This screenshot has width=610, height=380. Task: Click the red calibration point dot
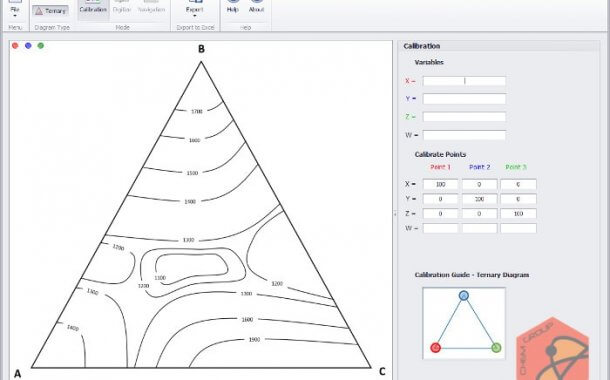15,46
